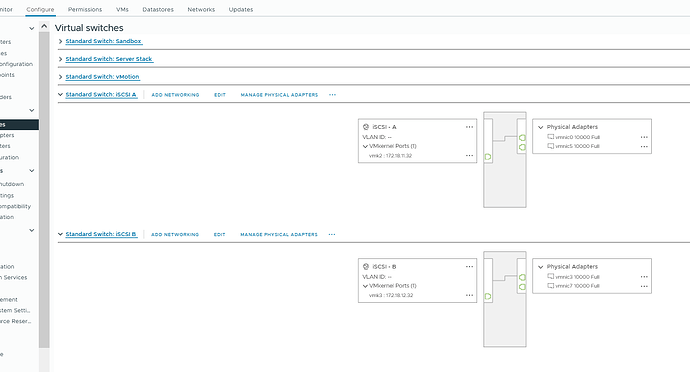Open ellipsis menu for vmnic0
Image resolution: width=690 pixels, height=372 pixels.
[x=644, y=137]
